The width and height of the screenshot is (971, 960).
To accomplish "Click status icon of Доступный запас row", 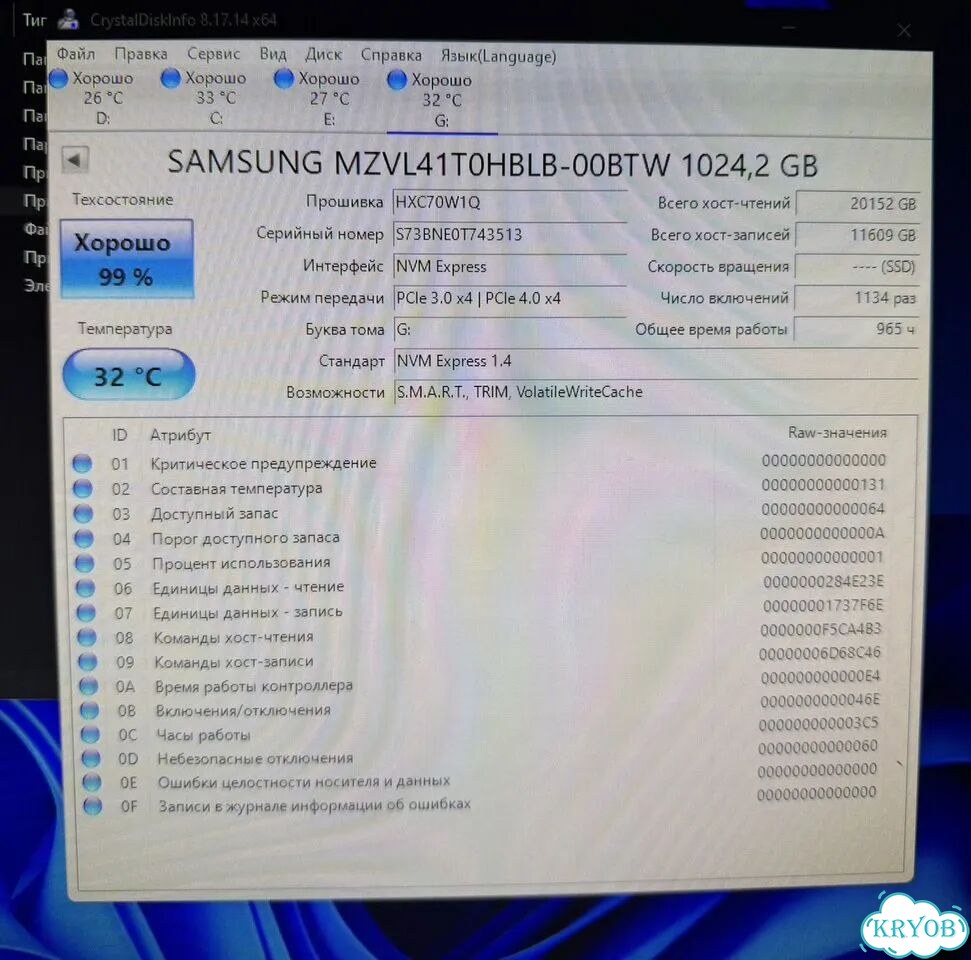I will point(83,513).
